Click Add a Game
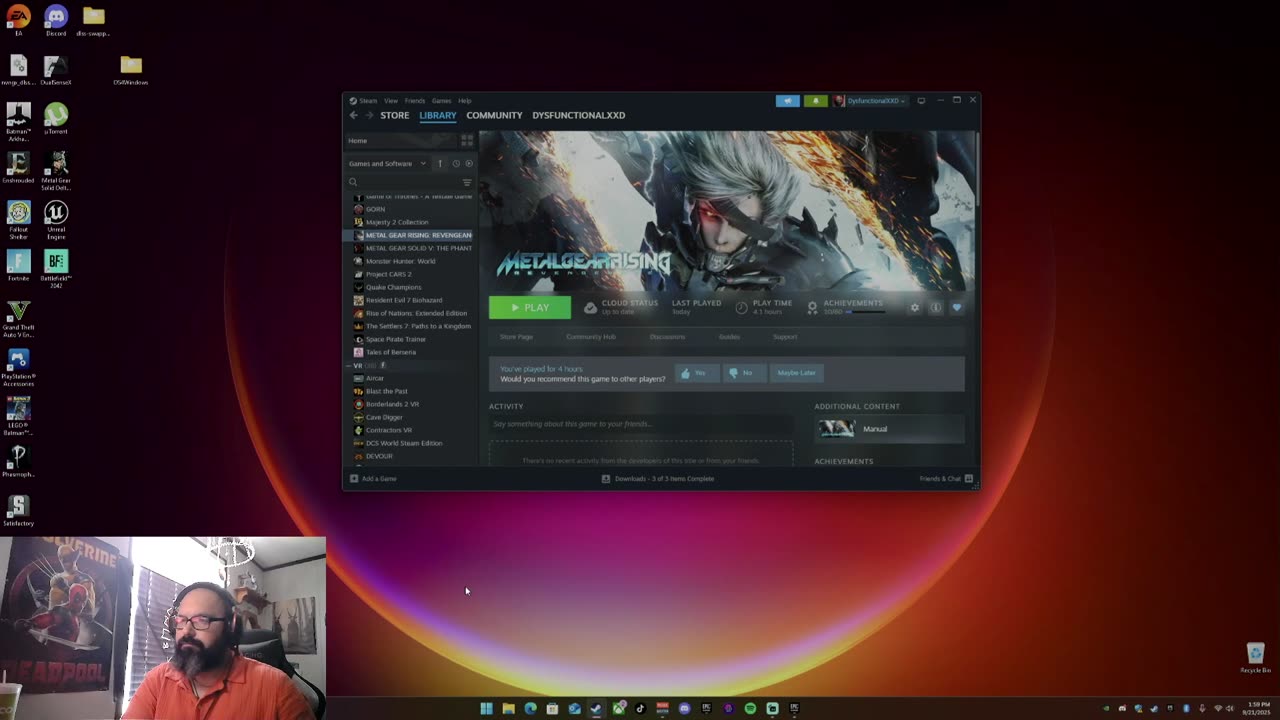 point(373,479)
